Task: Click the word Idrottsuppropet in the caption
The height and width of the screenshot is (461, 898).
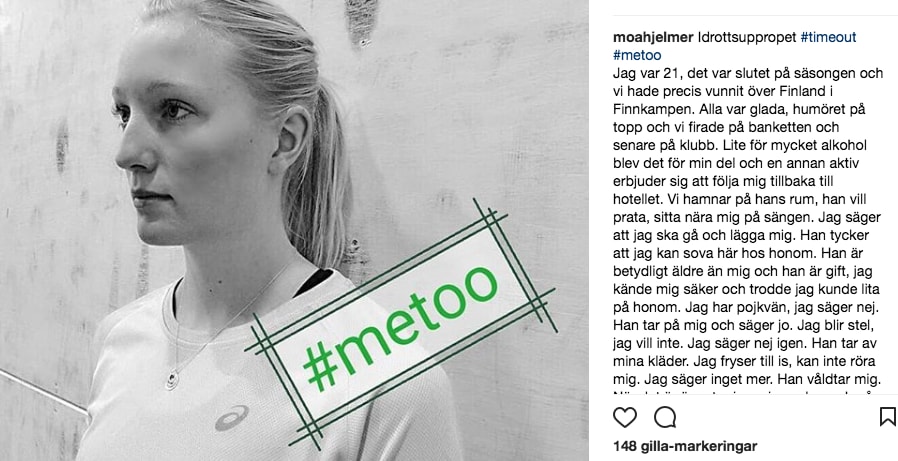Action: (x=747, y=37)
